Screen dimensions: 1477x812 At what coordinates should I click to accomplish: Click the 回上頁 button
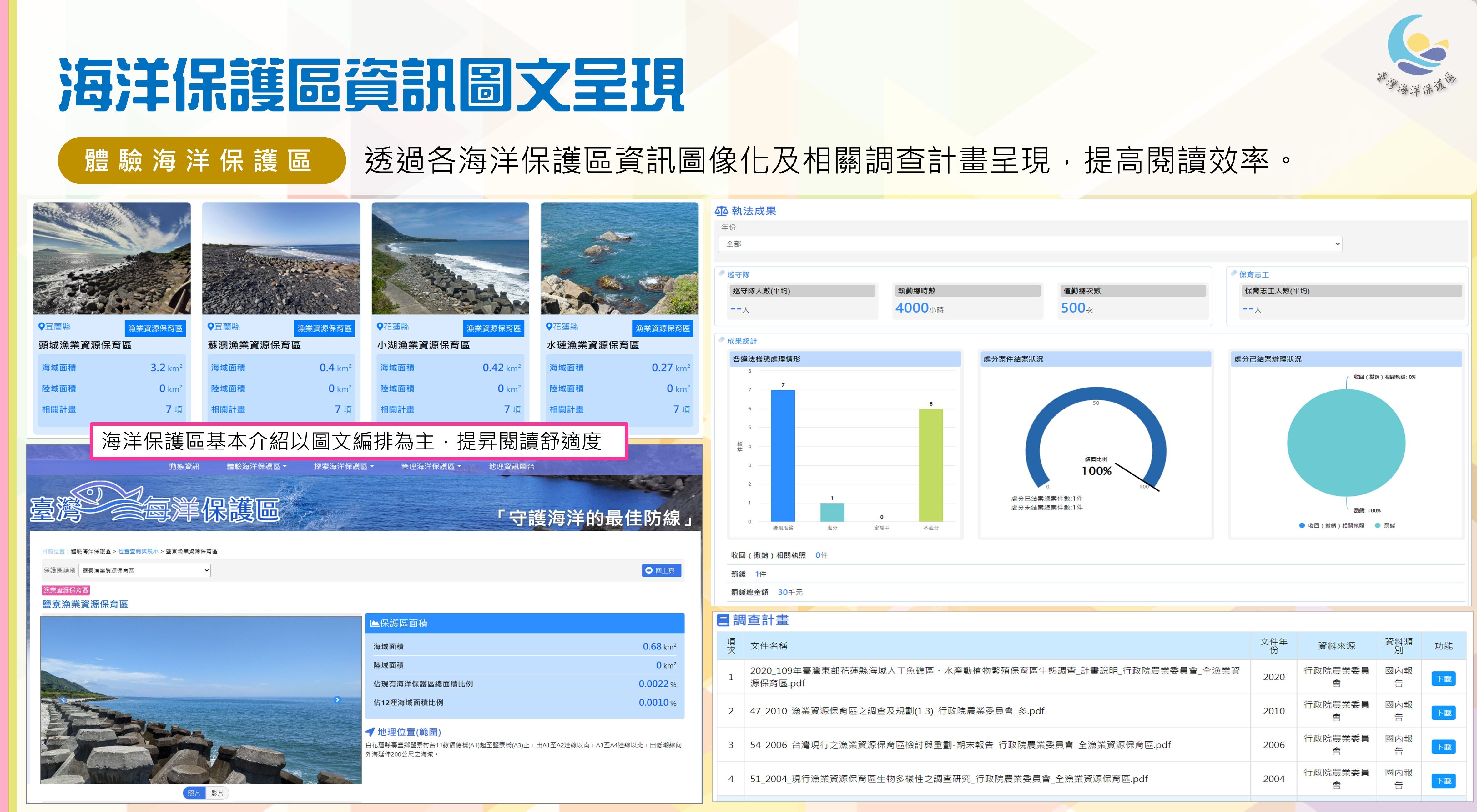[662, 570]
